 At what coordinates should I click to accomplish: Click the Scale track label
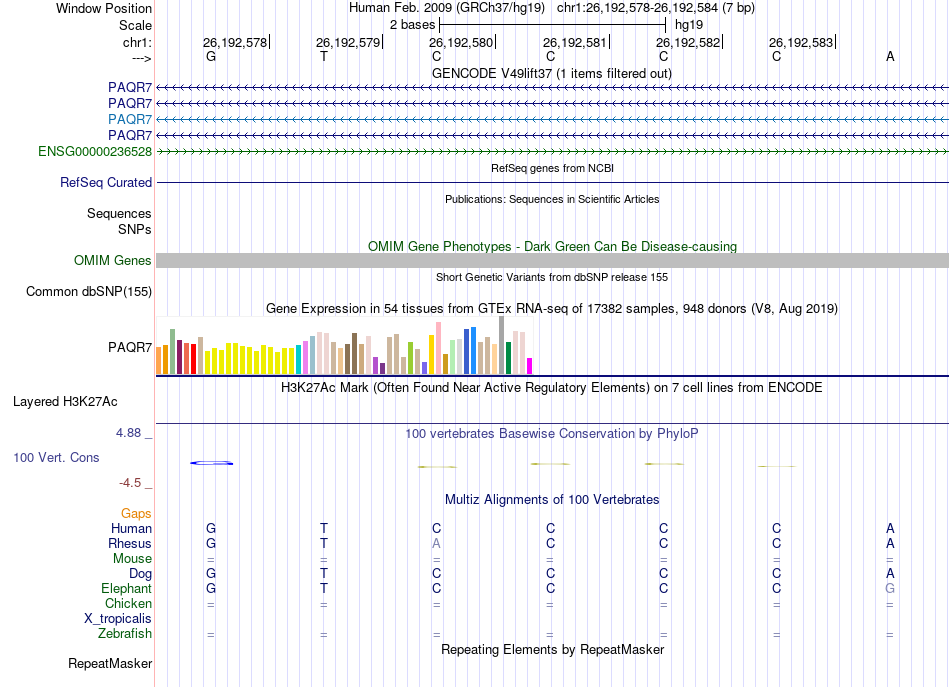pos(135,25)
